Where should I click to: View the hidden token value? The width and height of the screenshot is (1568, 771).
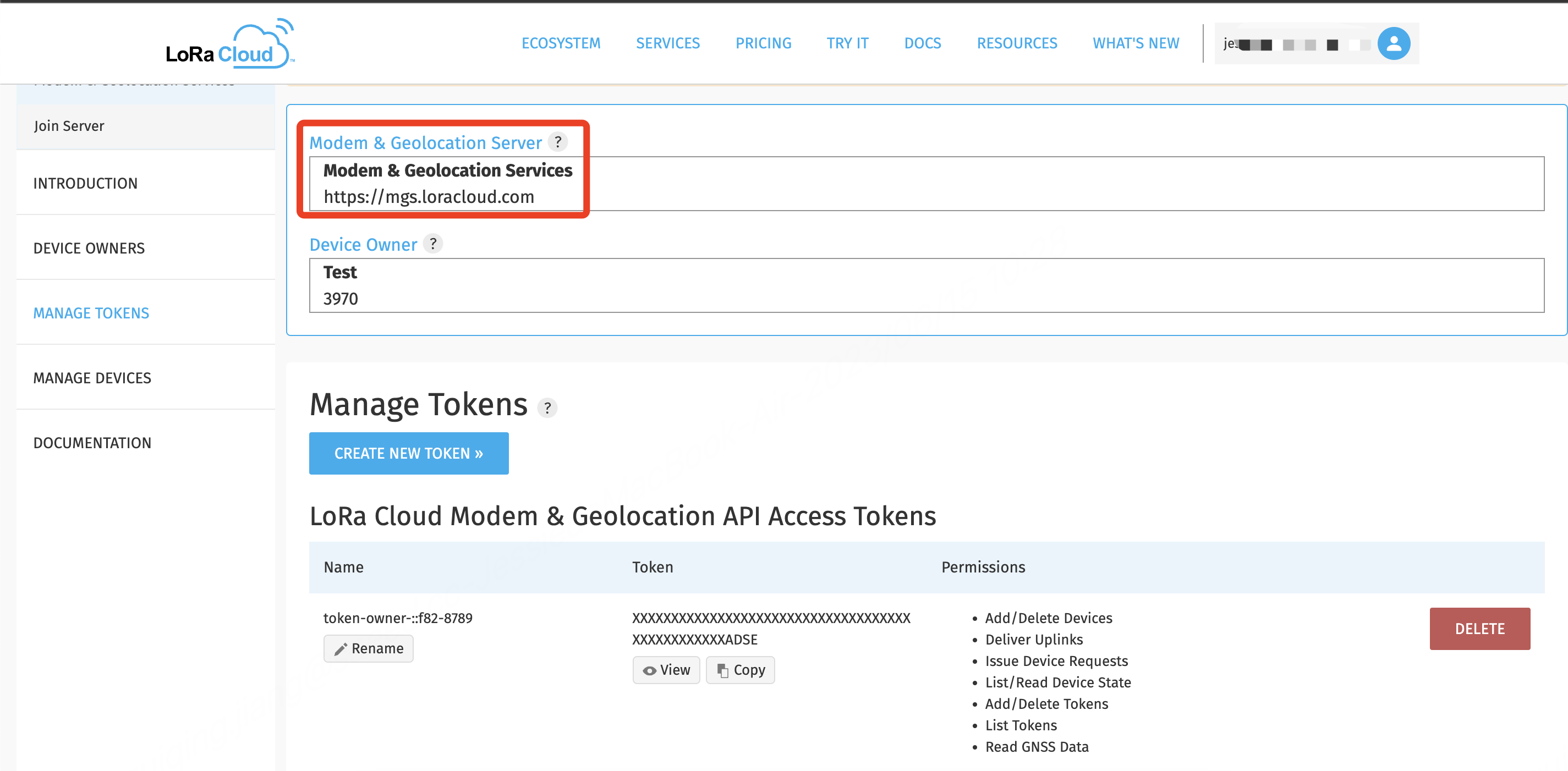coord(666,670)
